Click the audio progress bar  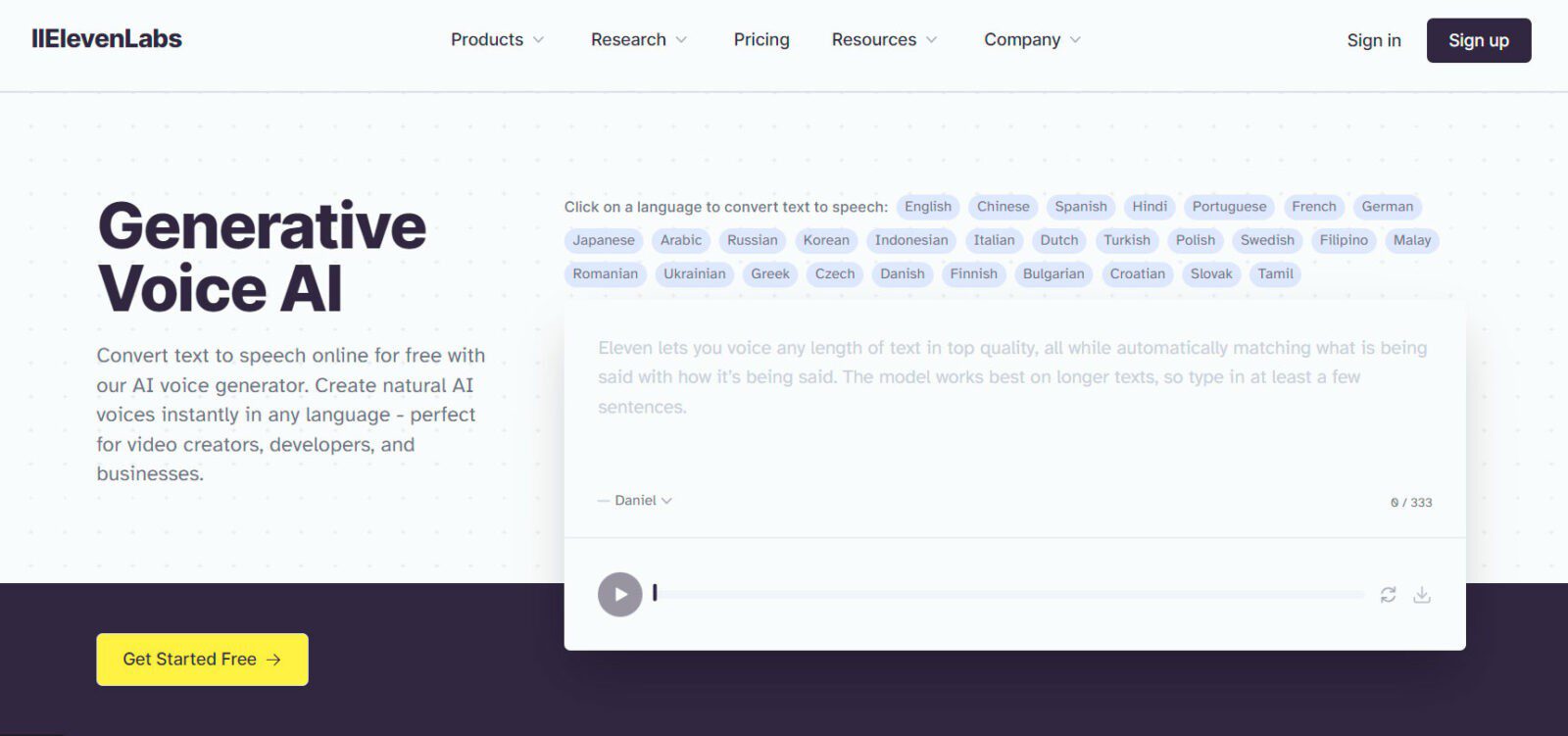click(1009, 594)
